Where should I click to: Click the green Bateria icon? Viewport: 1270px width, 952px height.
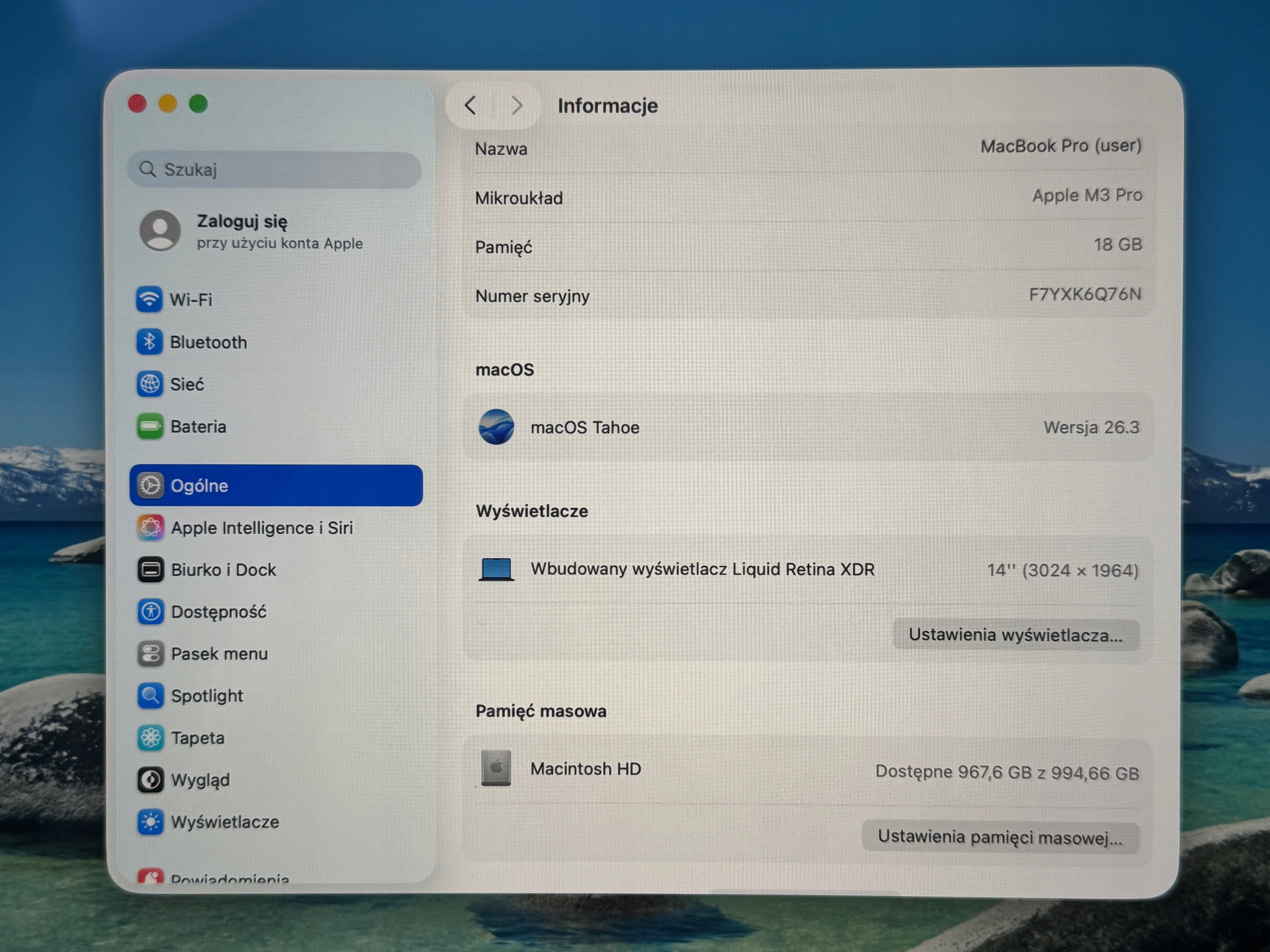pyautogui.click(x=150, y=426)
